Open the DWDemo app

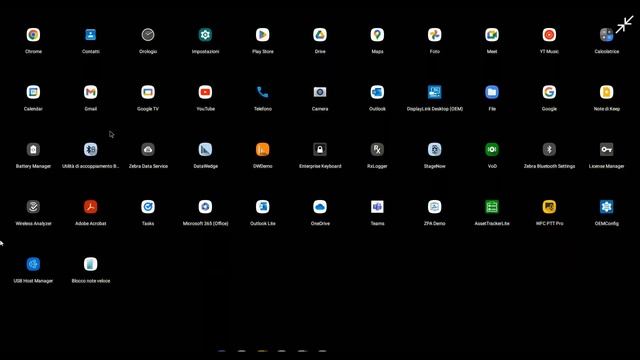point(262,150)
